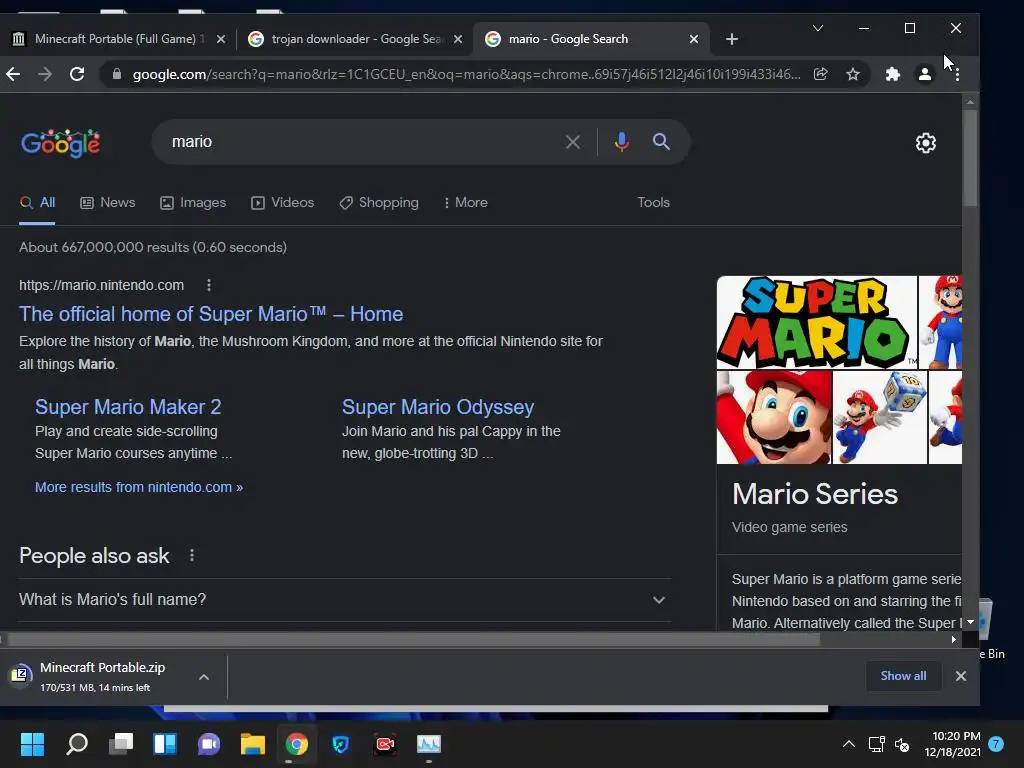Bookmark this page with the star icon

coord(853,74)
